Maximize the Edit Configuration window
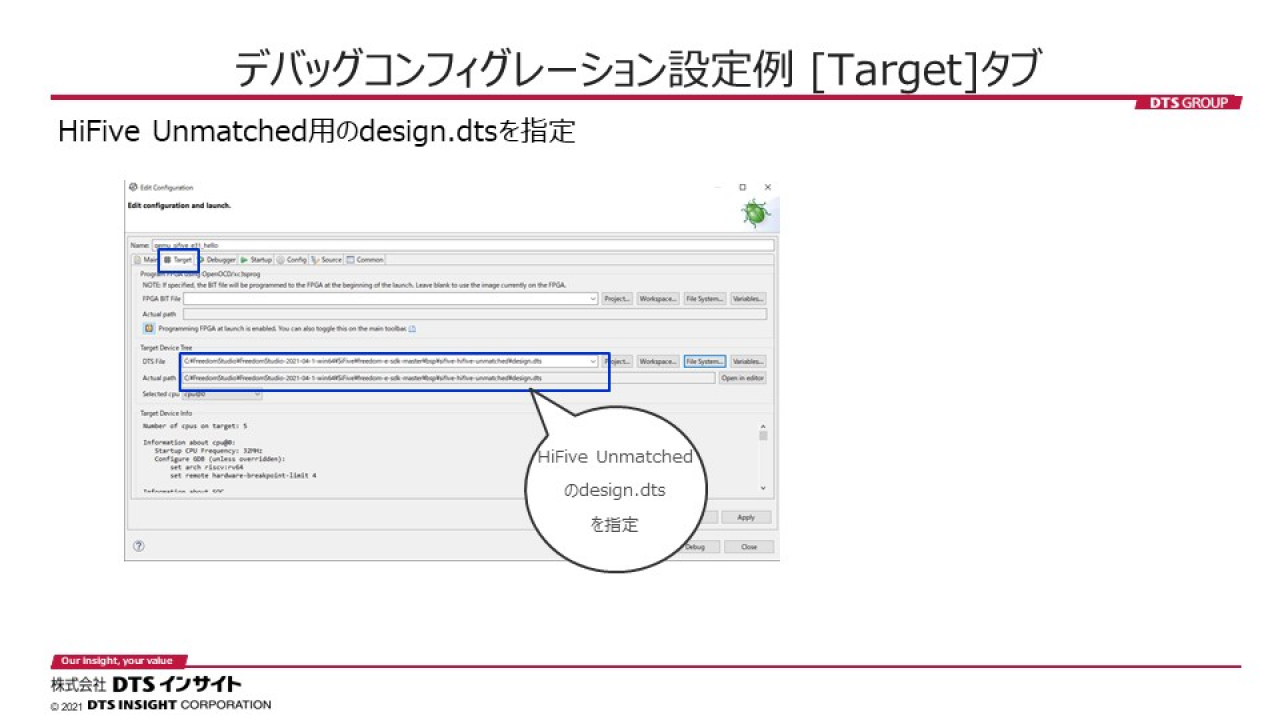This screenshot has width=1280, height=720. pos(742,187)
